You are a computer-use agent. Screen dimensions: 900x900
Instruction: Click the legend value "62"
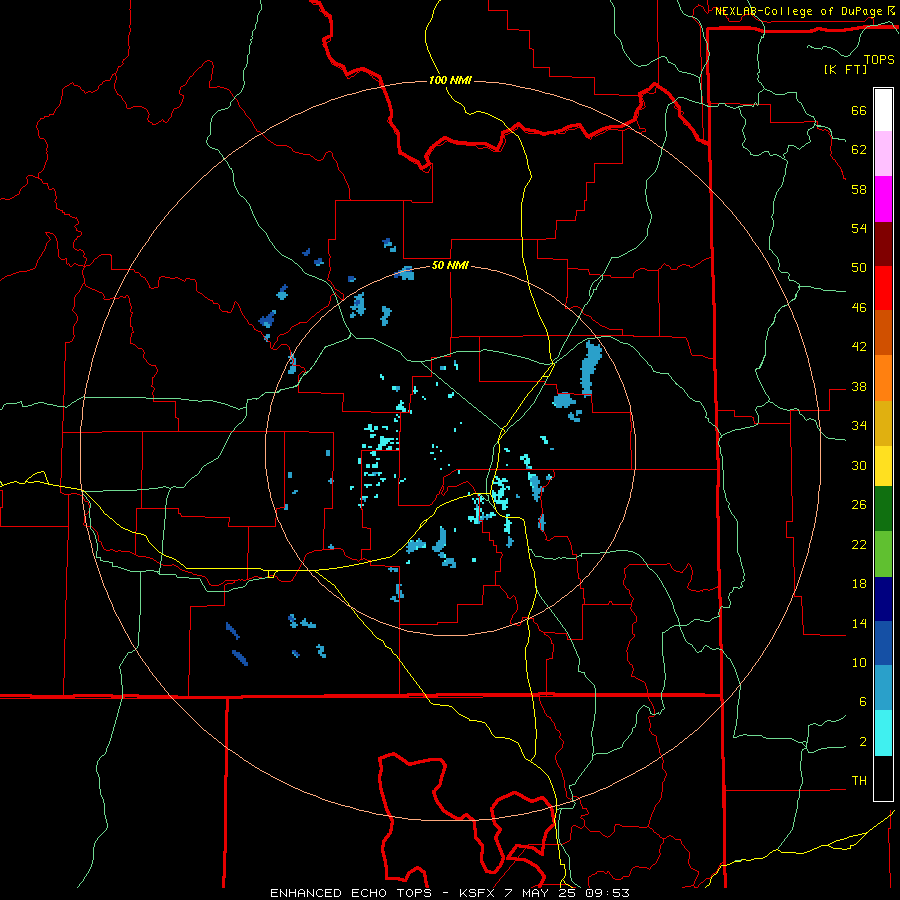tap(859, 150)
